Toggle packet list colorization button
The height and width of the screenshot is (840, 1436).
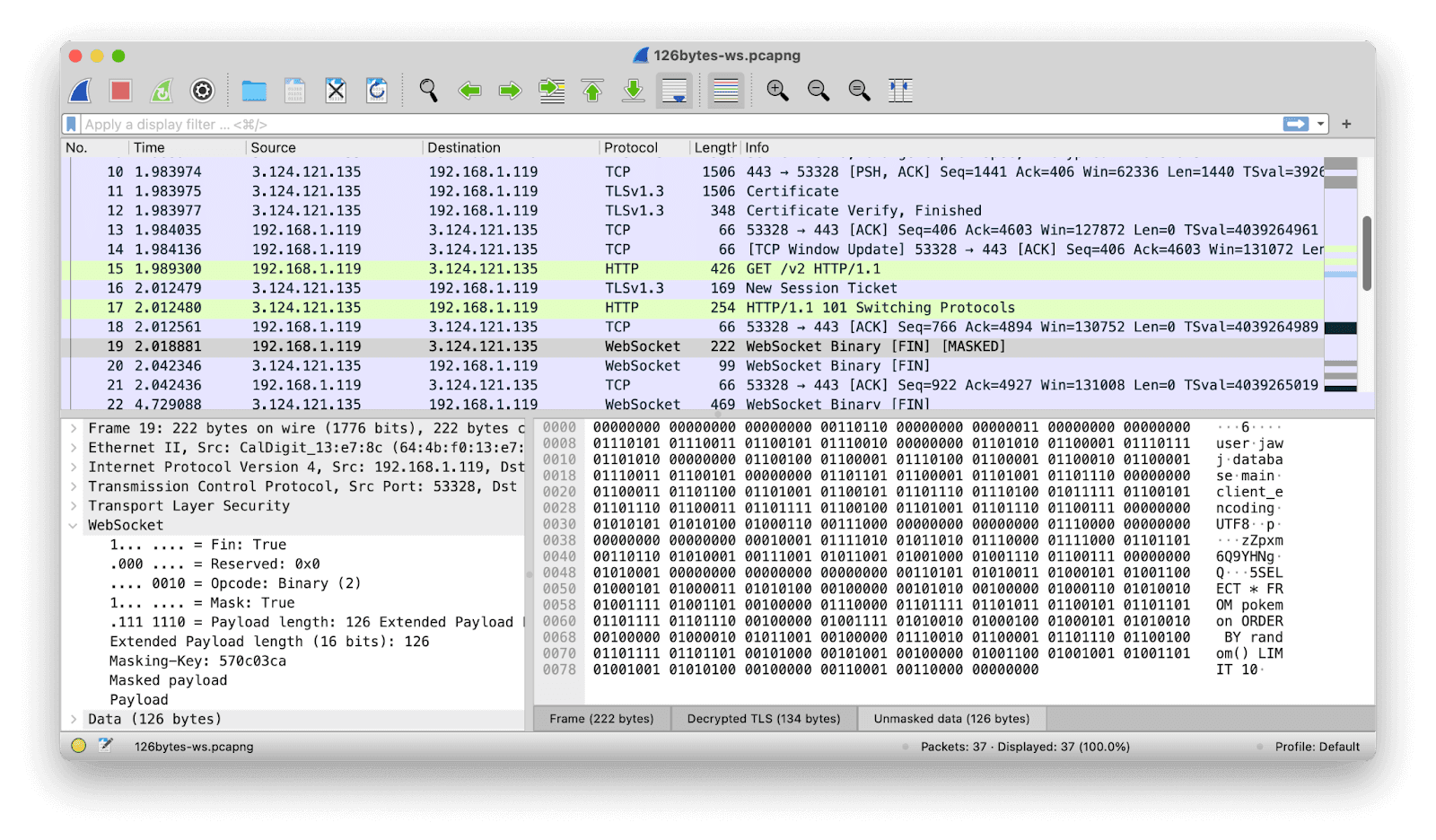(726, 91)
